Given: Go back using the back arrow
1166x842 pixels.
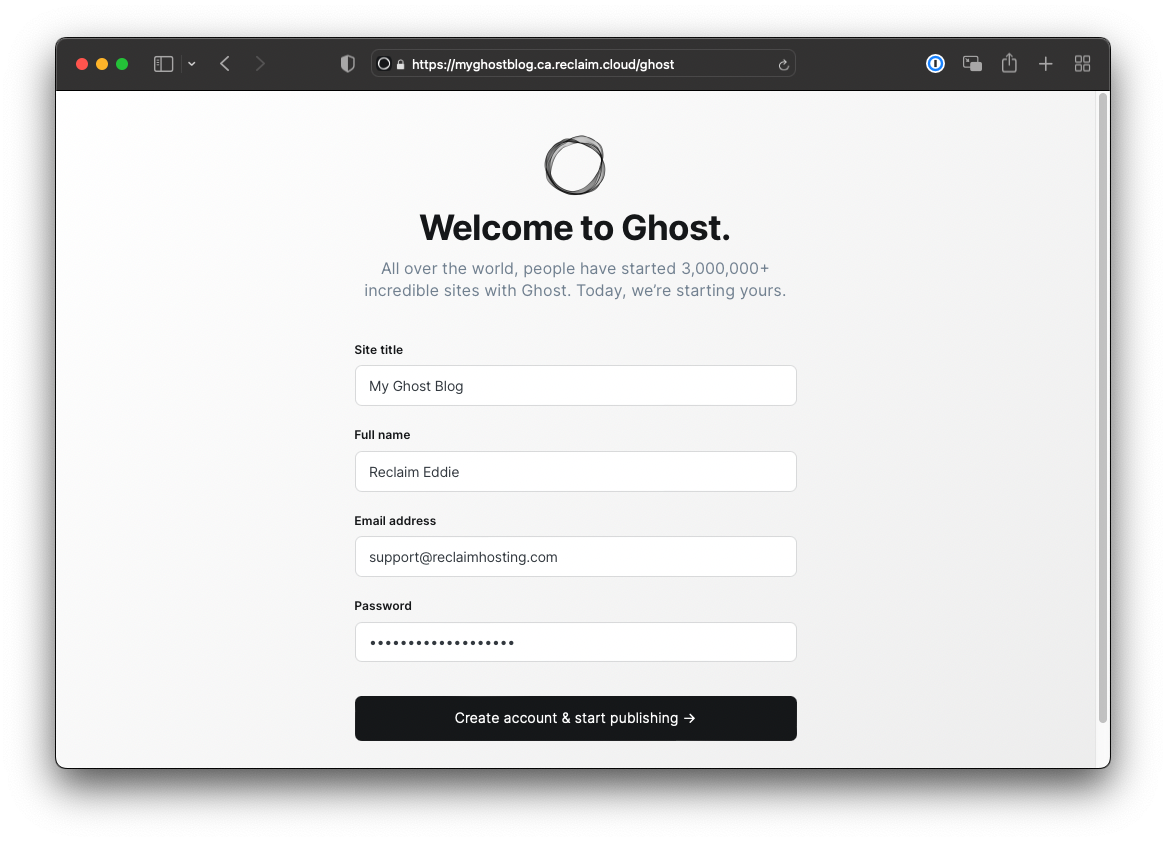Looking at the screenshot, I should pyautogui.click(x=225, y=64).
